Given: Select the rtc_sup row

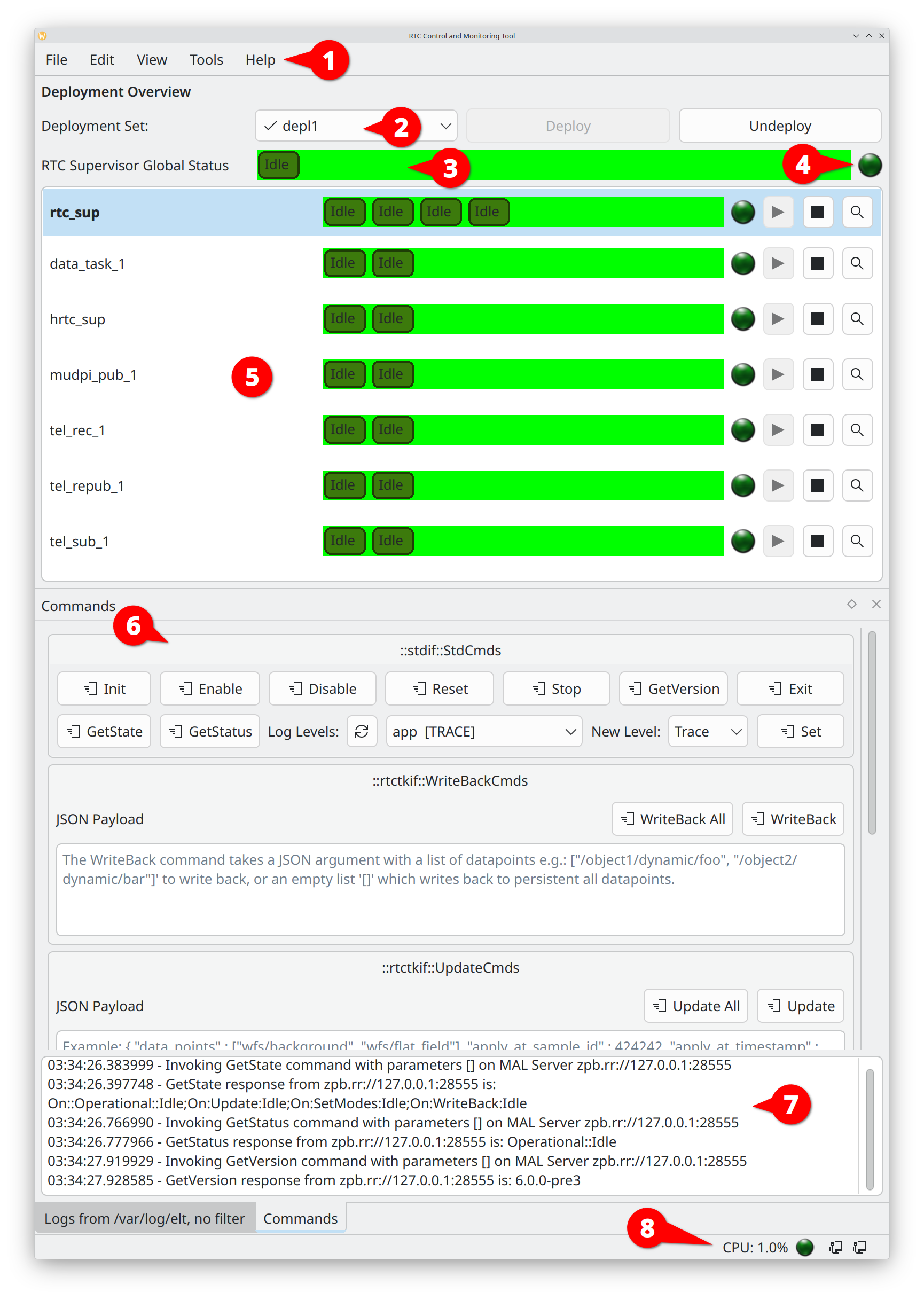Looking at the screenshot, I should click(461, 212).
